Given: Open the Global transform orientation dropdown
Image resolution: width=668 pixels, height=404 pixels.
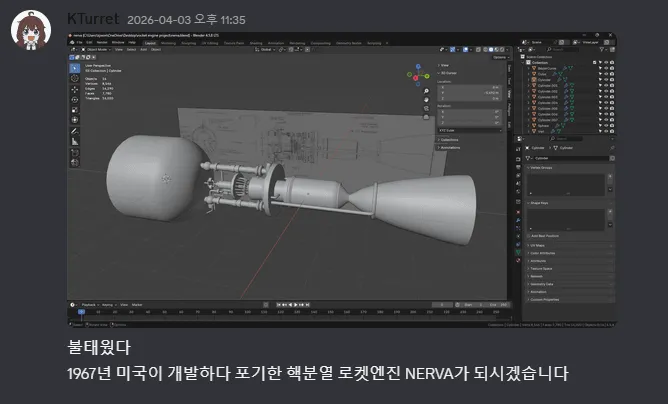Looking at the screenshot, I should [x=266, y=49].
